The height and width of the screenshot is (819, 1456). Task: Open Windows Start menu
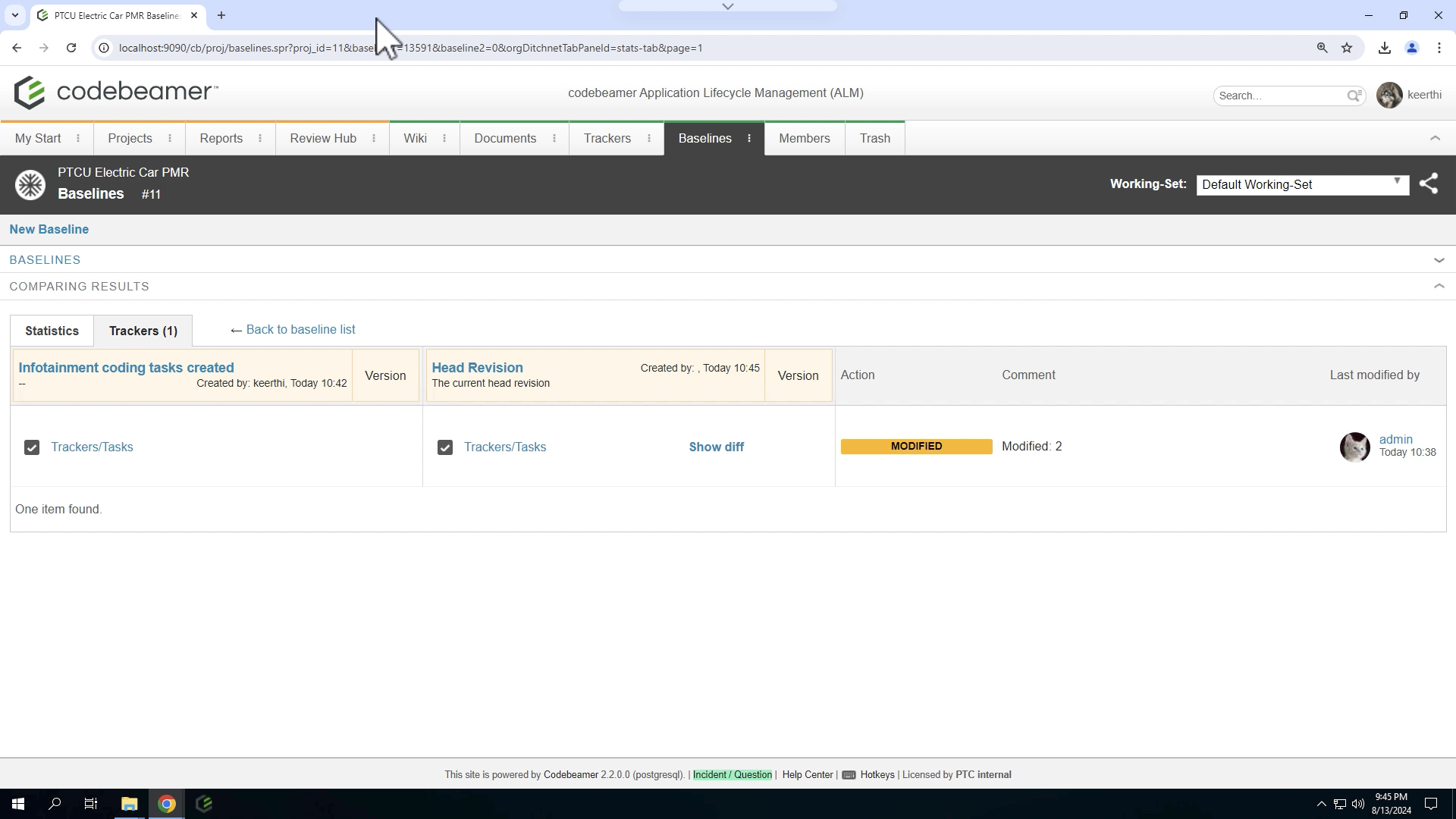(17, 804)
